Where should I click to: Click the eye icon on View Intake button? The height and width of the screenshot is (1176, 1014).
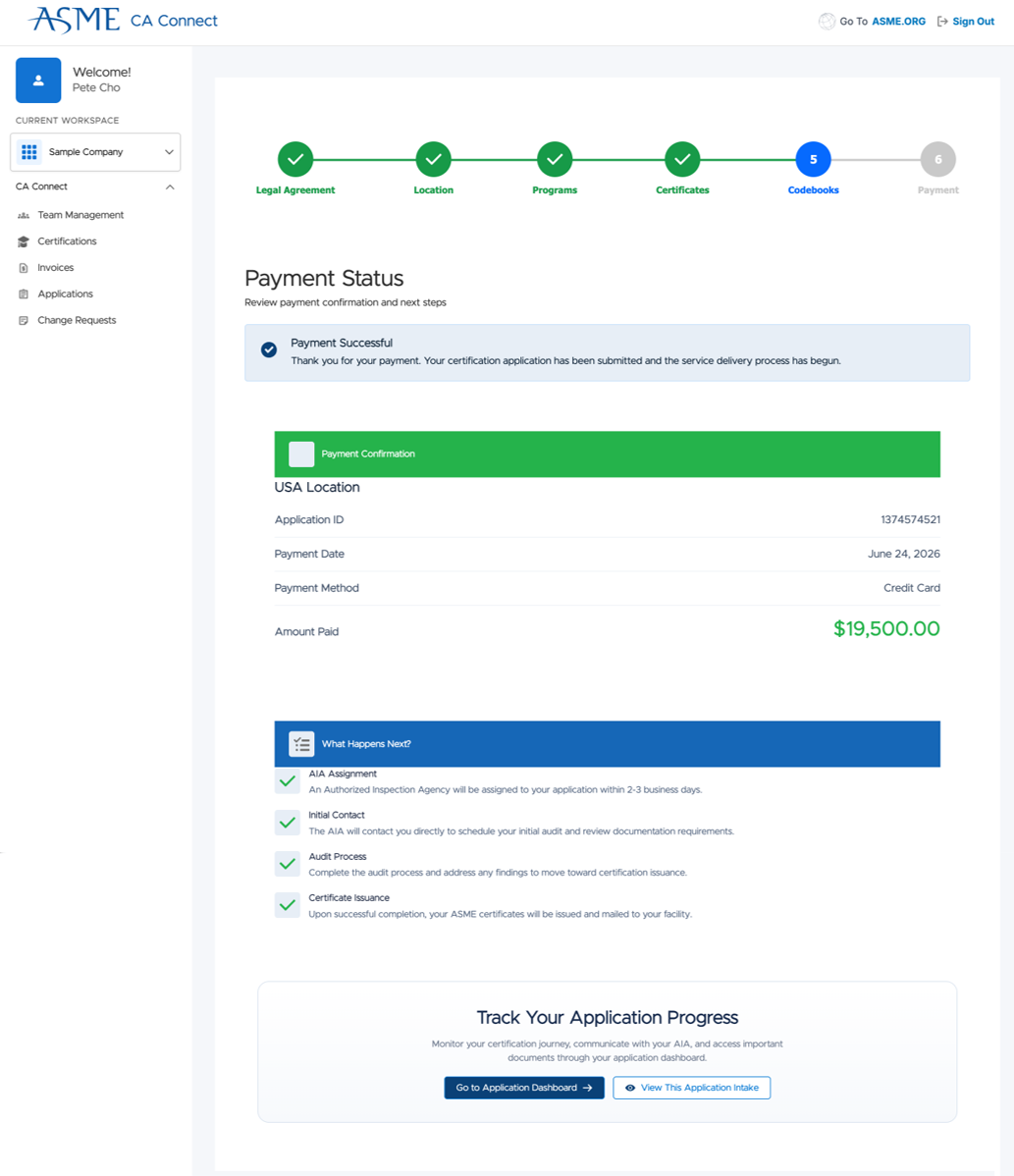click(630, 1088)
